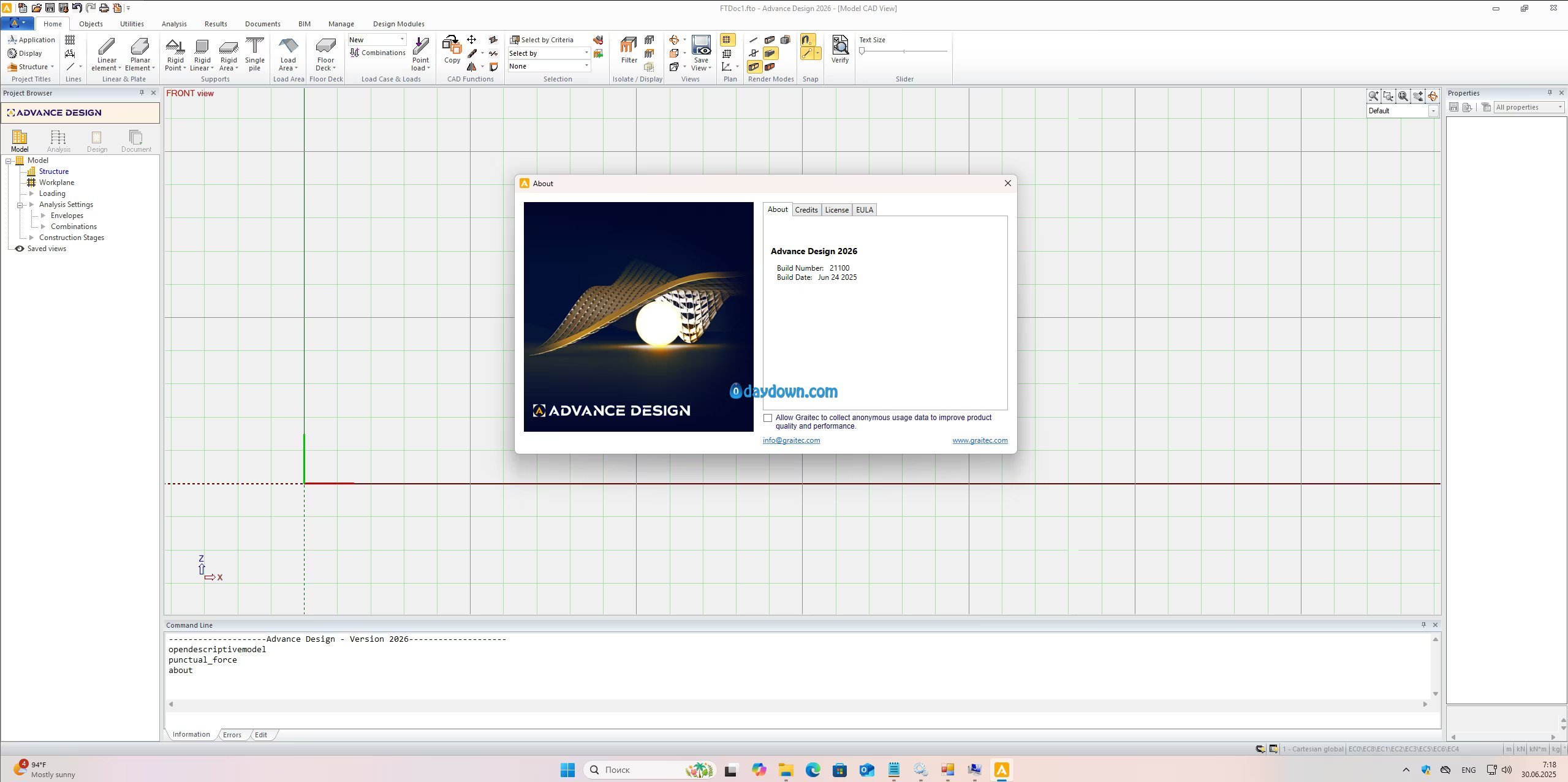
Task: Click the Move cross-arrows icon
Action: point(471,40)
